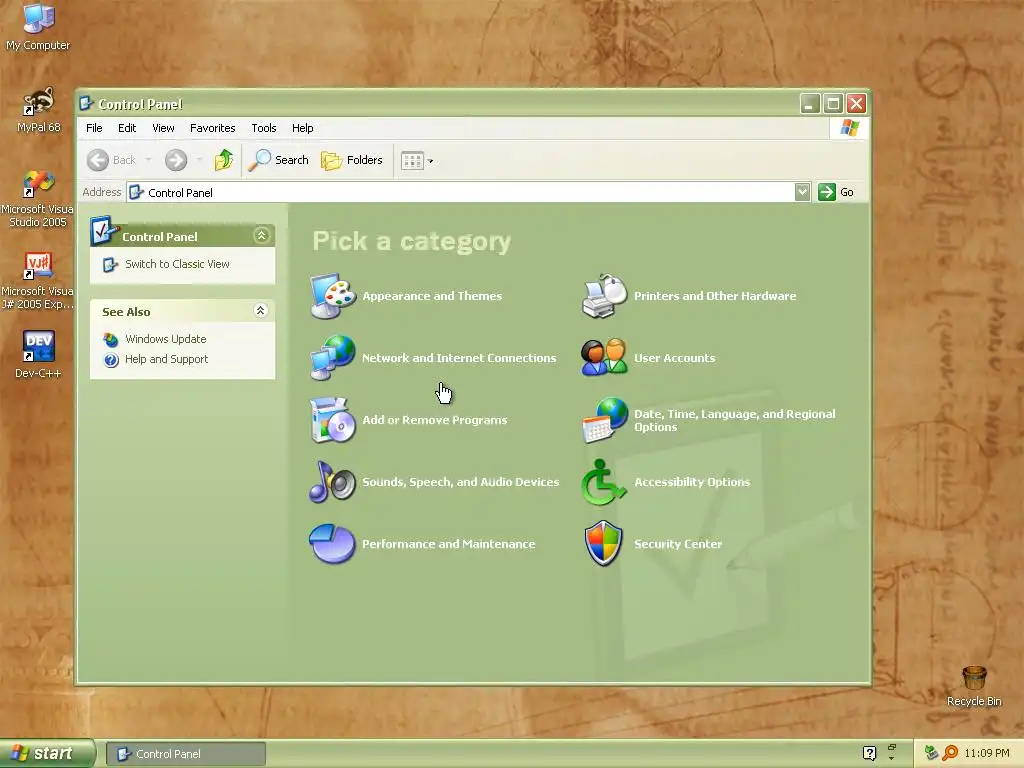The height and width of the screenshot is (768, 1024).
Task: Click the network tray icon beside clock
Action: [x=931, y=753]
